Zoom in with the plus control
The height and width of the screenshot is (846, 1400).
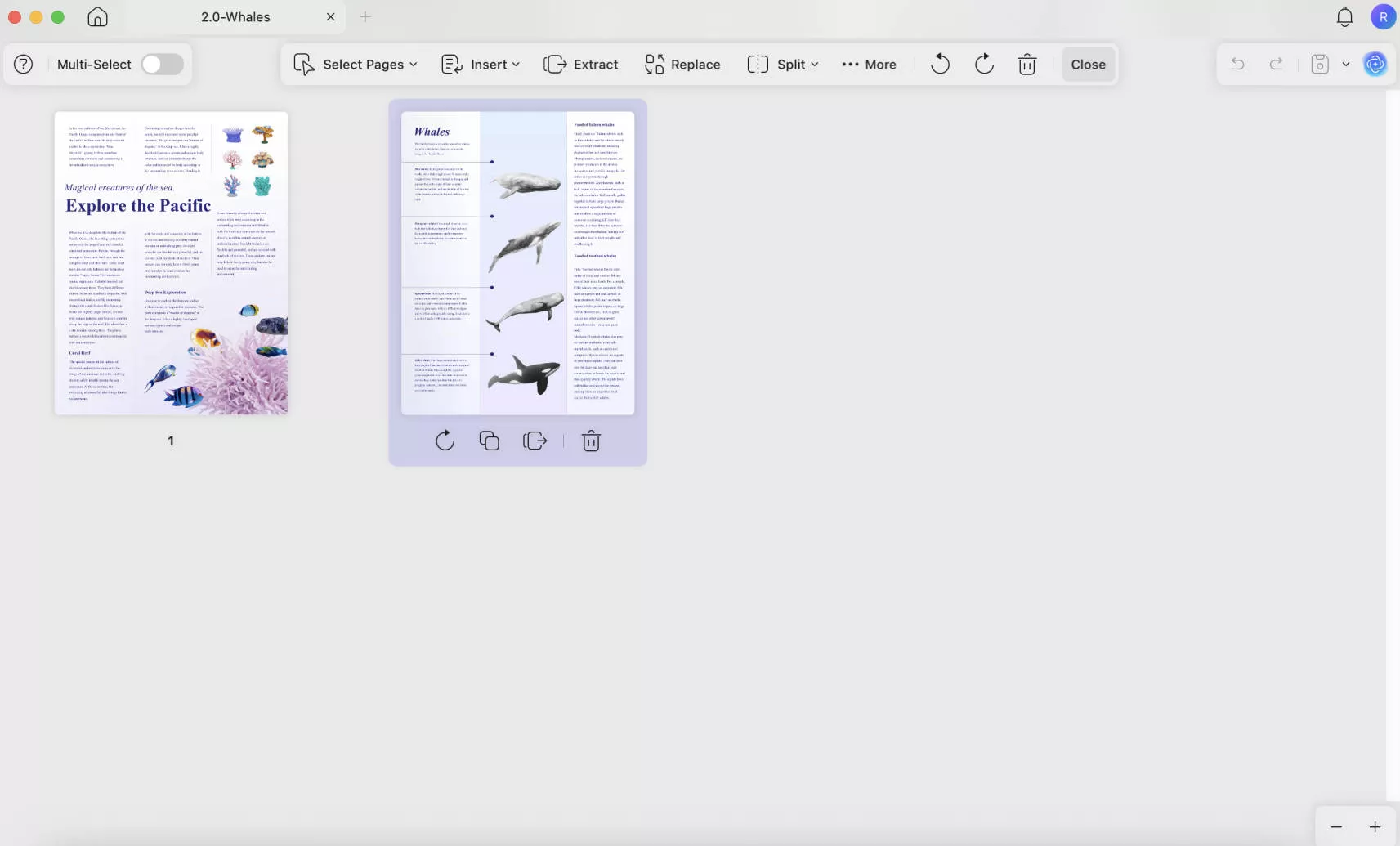click(1375, 827)
